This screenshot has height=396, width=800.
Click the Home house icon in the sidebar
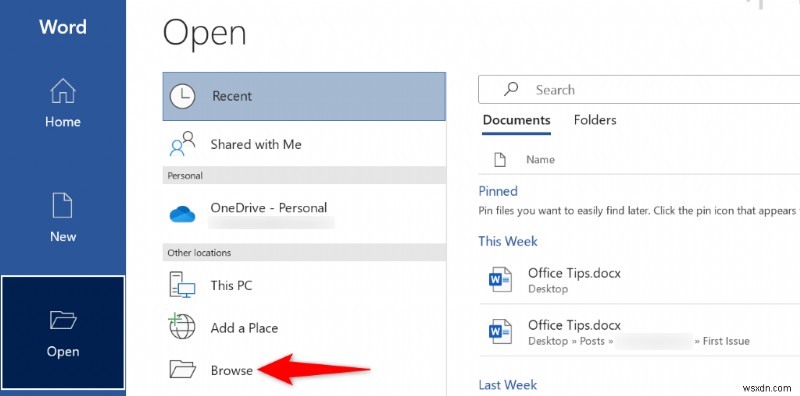tap(63, 91)
